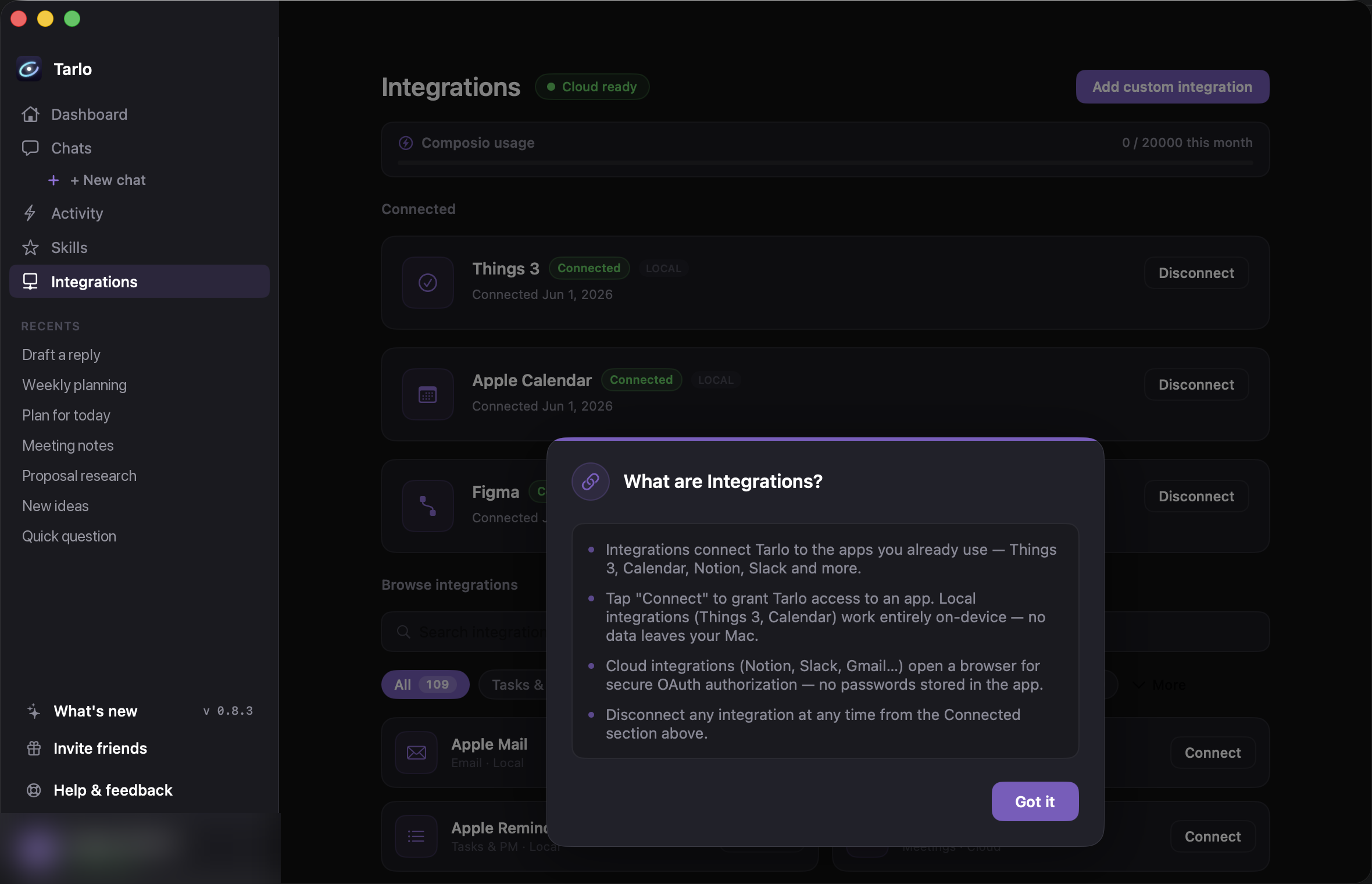The image size is (1372, 884).
Task: Click the LOCAL tag beside Things 3
Action: (x=663, y=268)
